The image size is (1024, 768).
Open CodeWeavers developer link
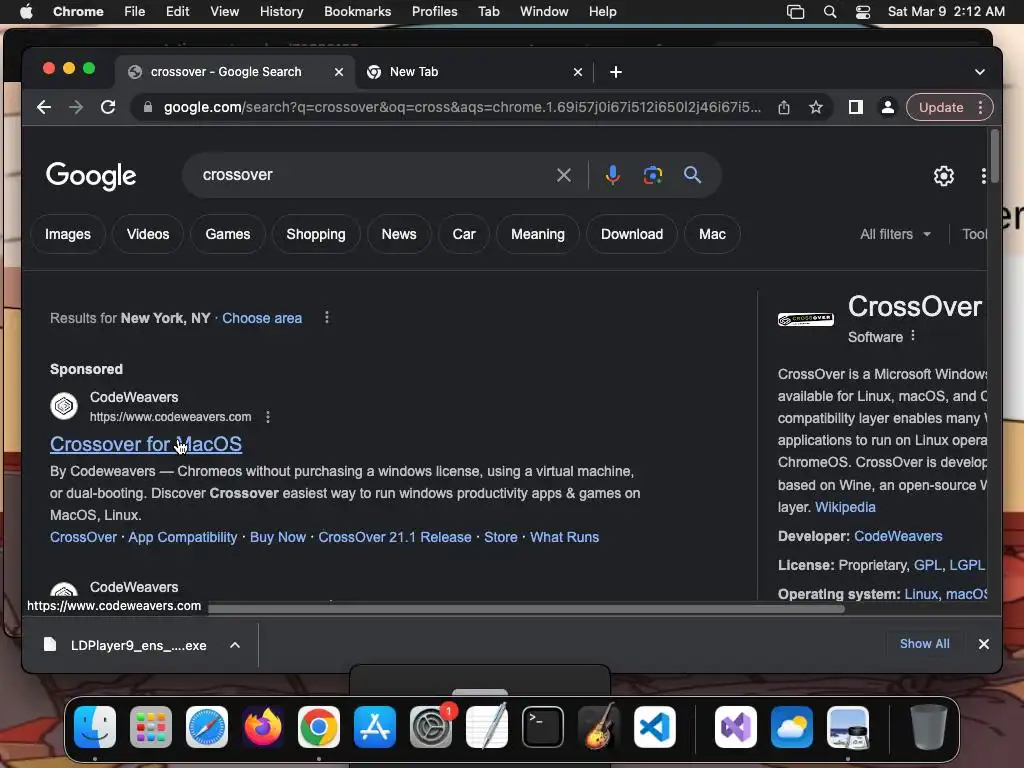898,536
